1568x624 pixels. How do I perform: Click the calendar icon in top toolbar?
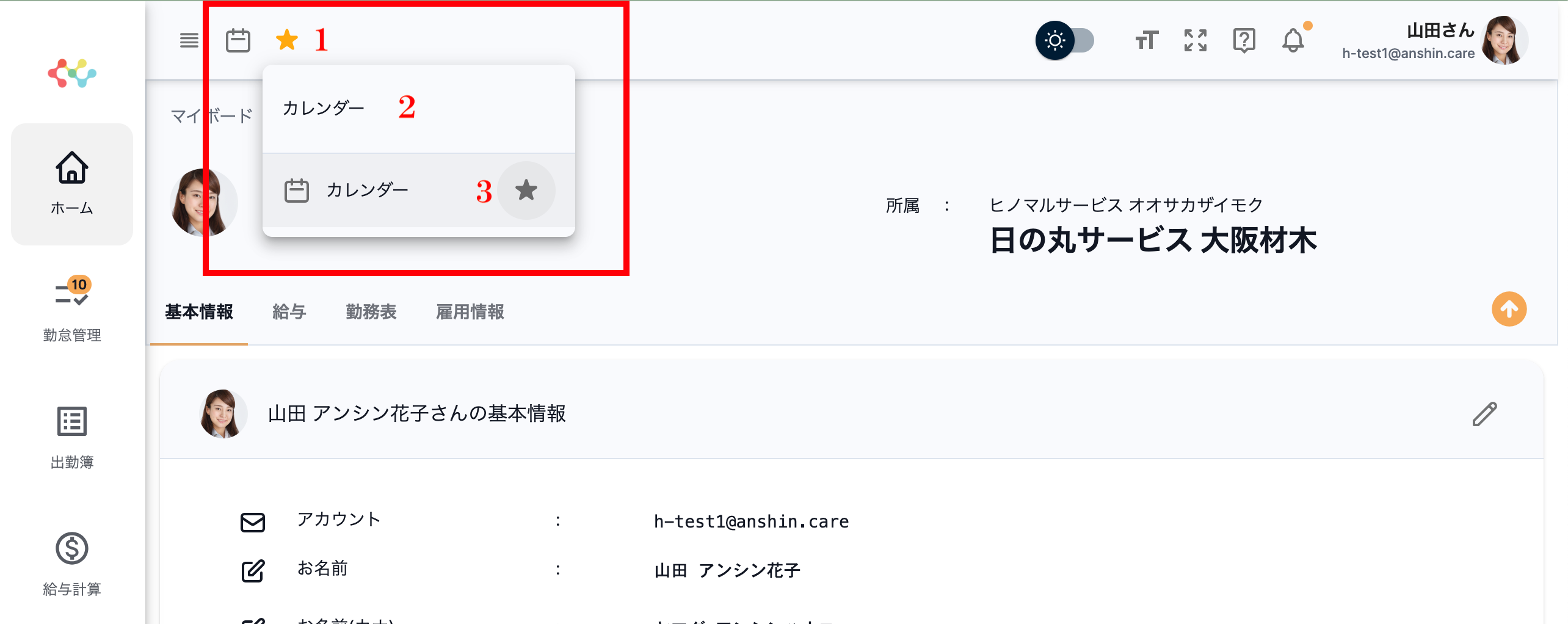coord(238,40)
